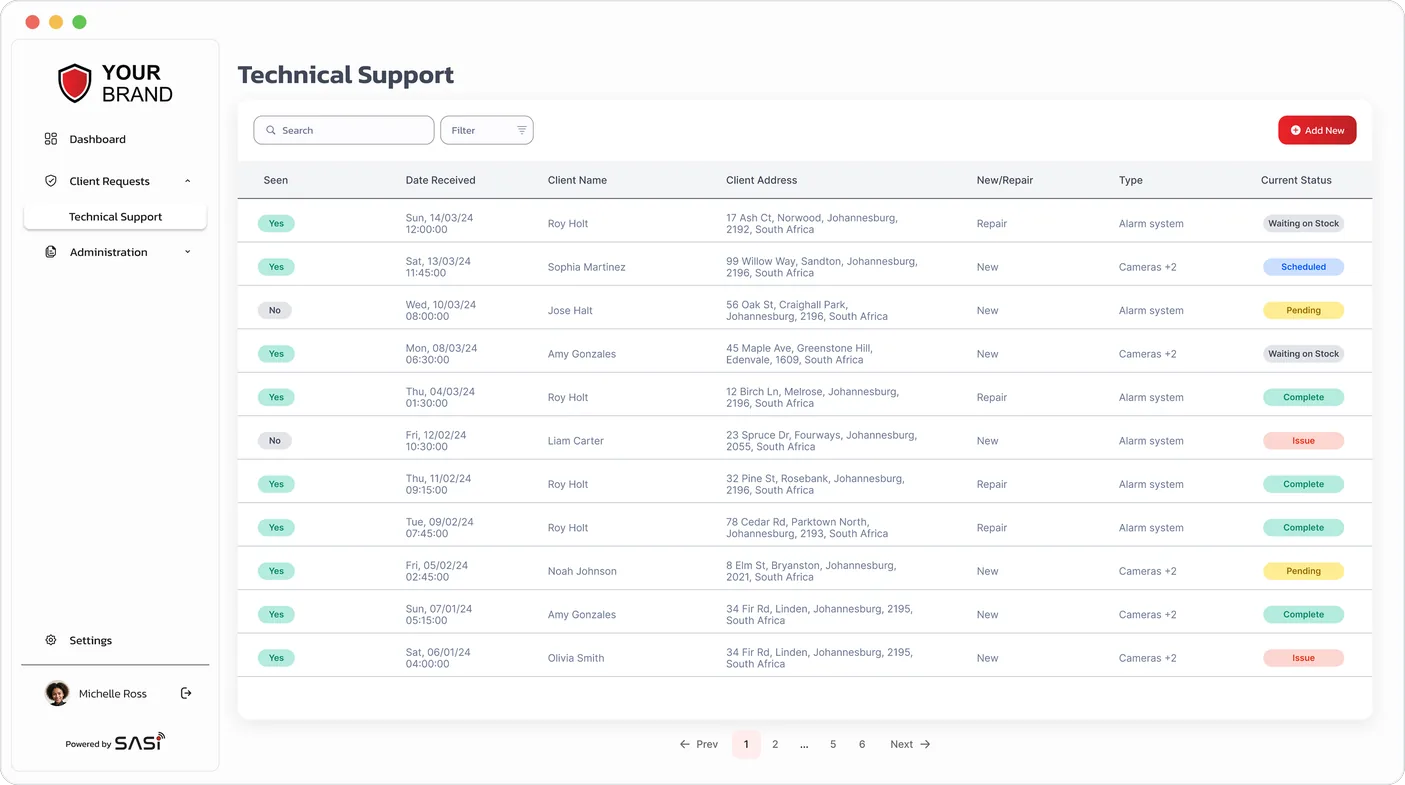Click client name Olivia Smith
Image resolution: width=1405 pixels, height=785 pixels.
[x=576, y=658]
